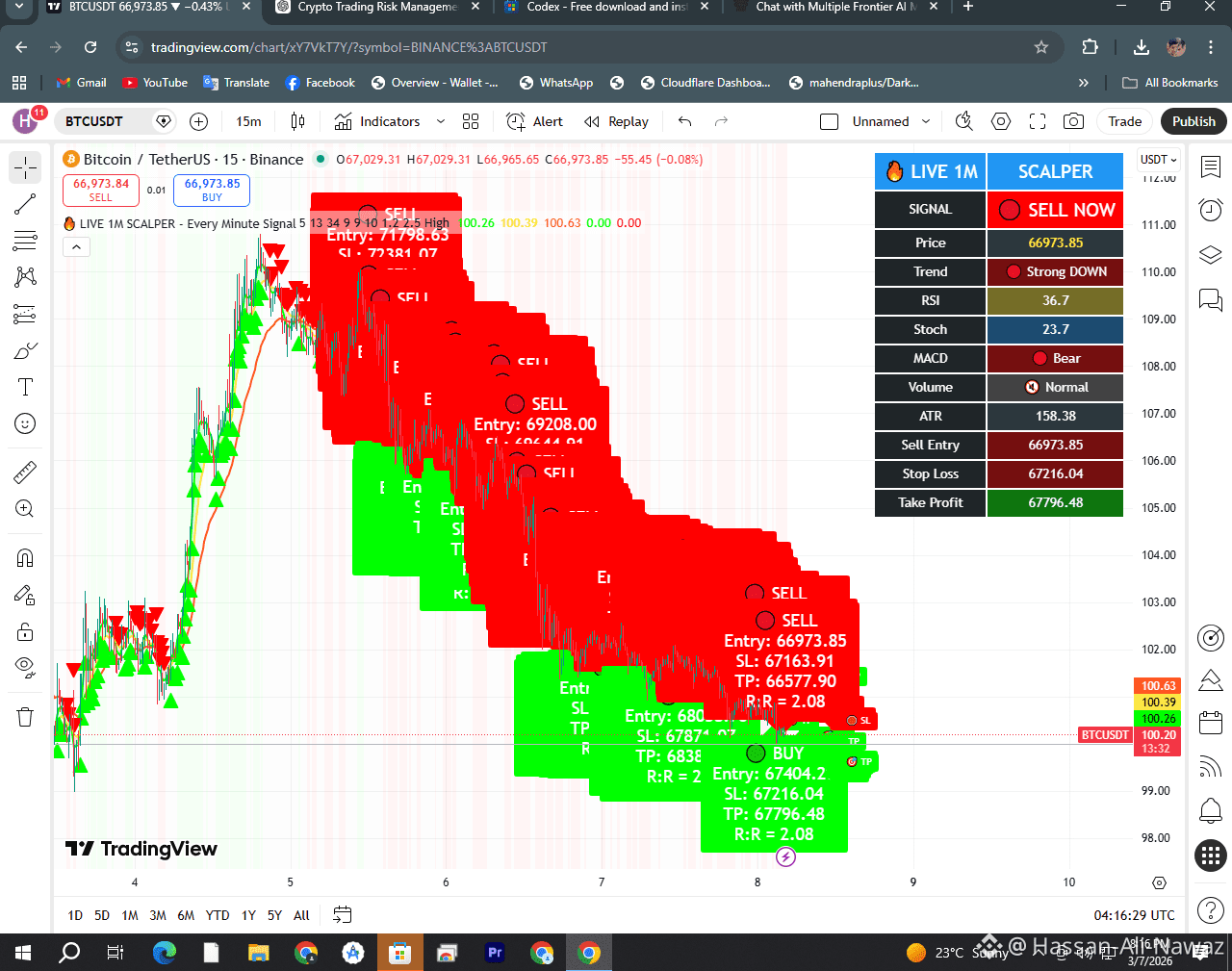Select the brush drawing tool
The width and height of the screenshot is (1232, 971).
click(26, 350)
